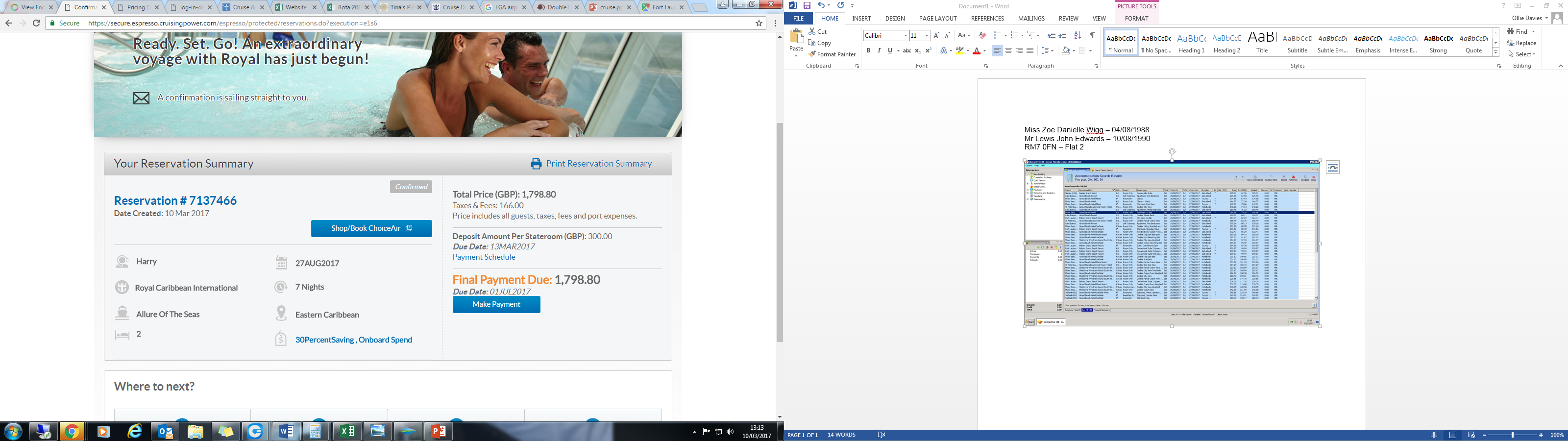Activate the Format Painter tool
This screenshot has height=441, width=1568.
coord(832,54)
